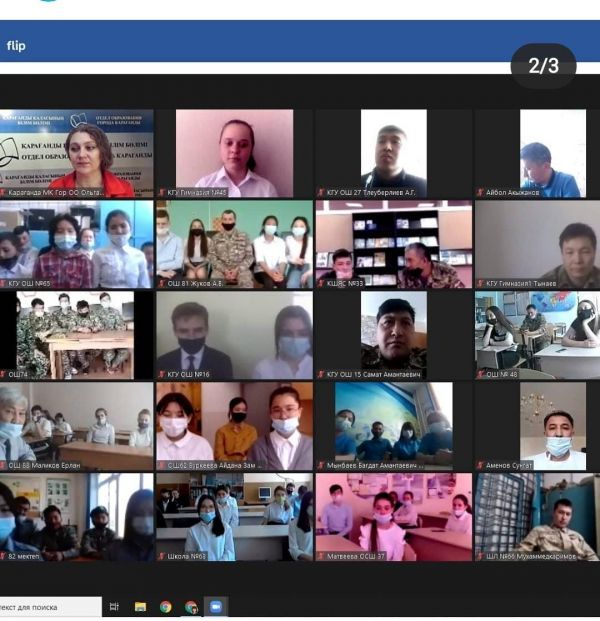Select the КГУ Гимназия №45 video tile
600x621 pixels.
234,150
